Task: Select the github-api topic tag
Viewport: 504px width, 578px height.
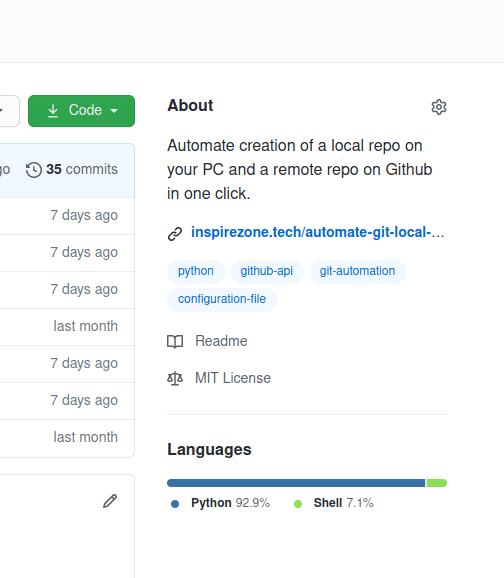Action: 267,271
